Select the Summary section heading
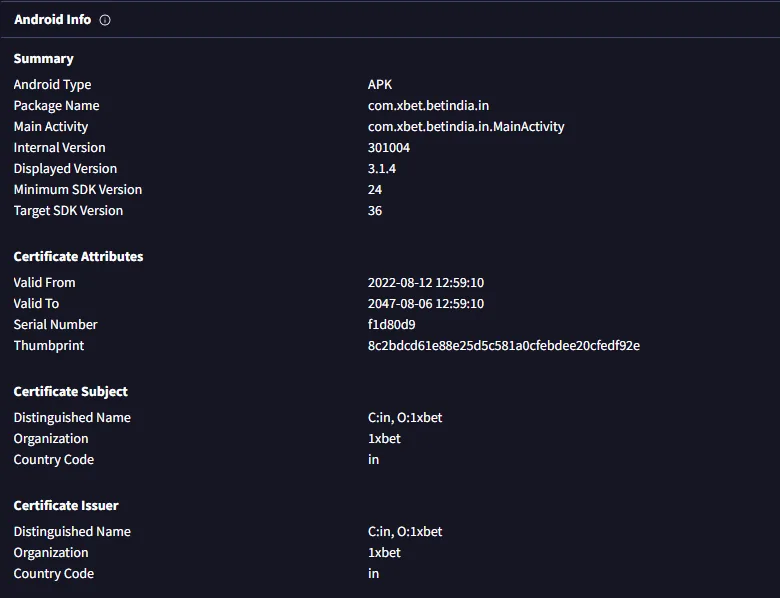The image size is (780, 598). click(x=44, y=59)
